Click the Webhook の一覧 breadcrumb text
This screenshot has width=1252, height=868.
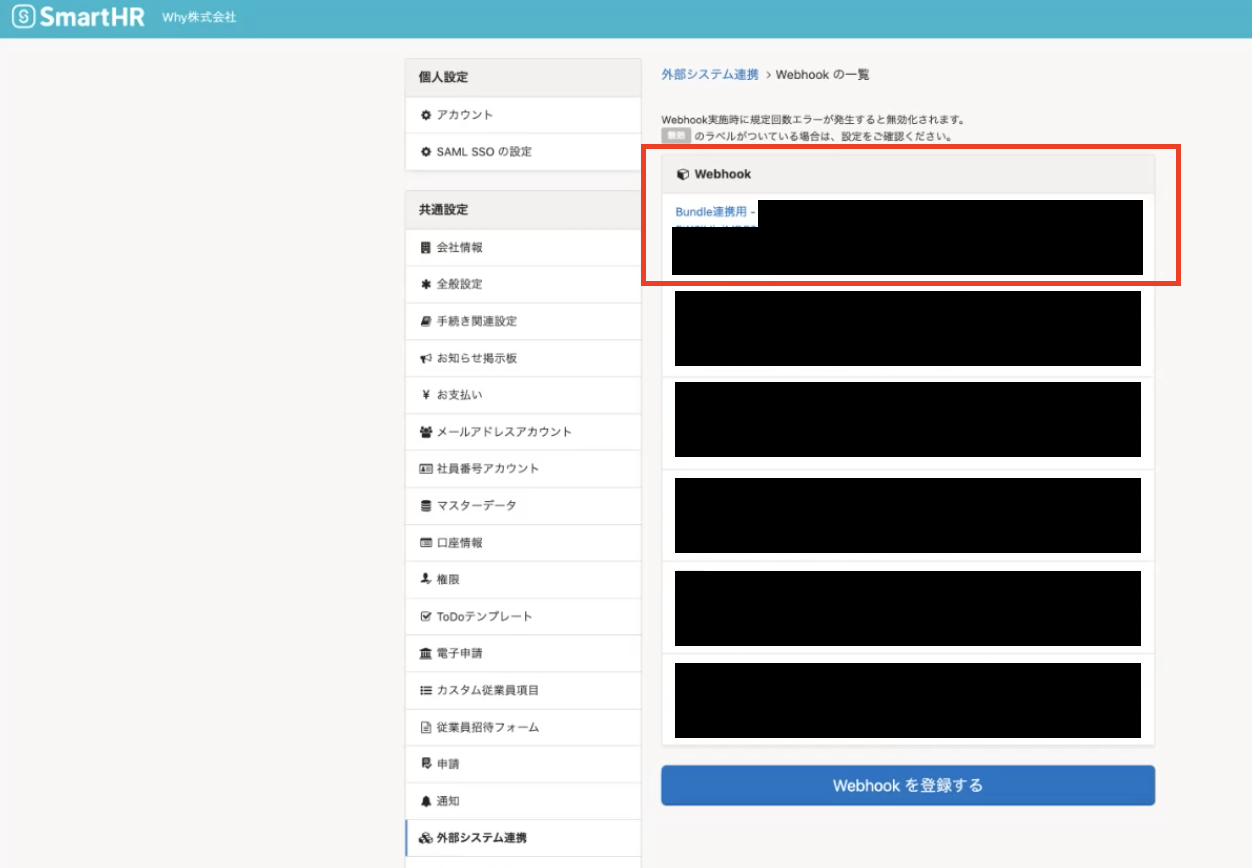pyautogui.click(x=823, y=75)
